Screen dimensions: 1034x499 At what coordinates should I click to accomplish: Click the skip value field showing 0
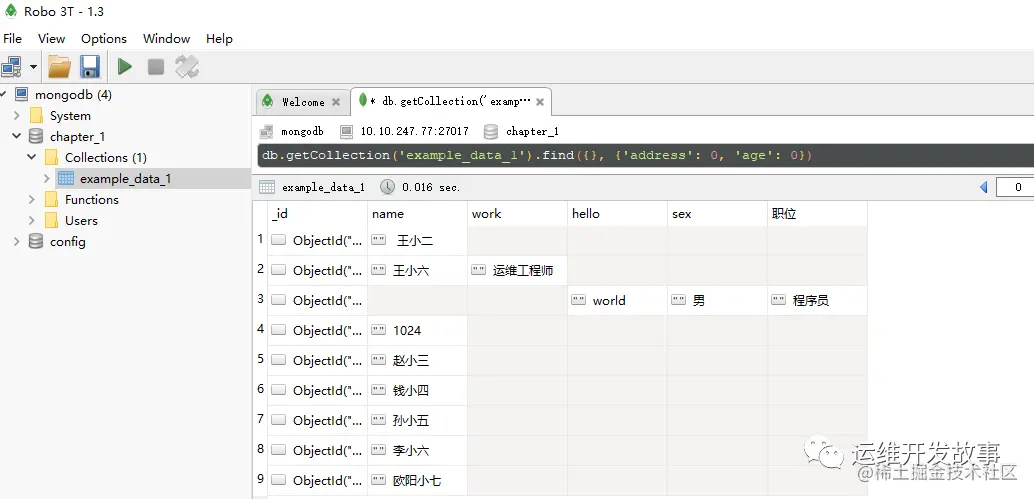[1015, 187]
